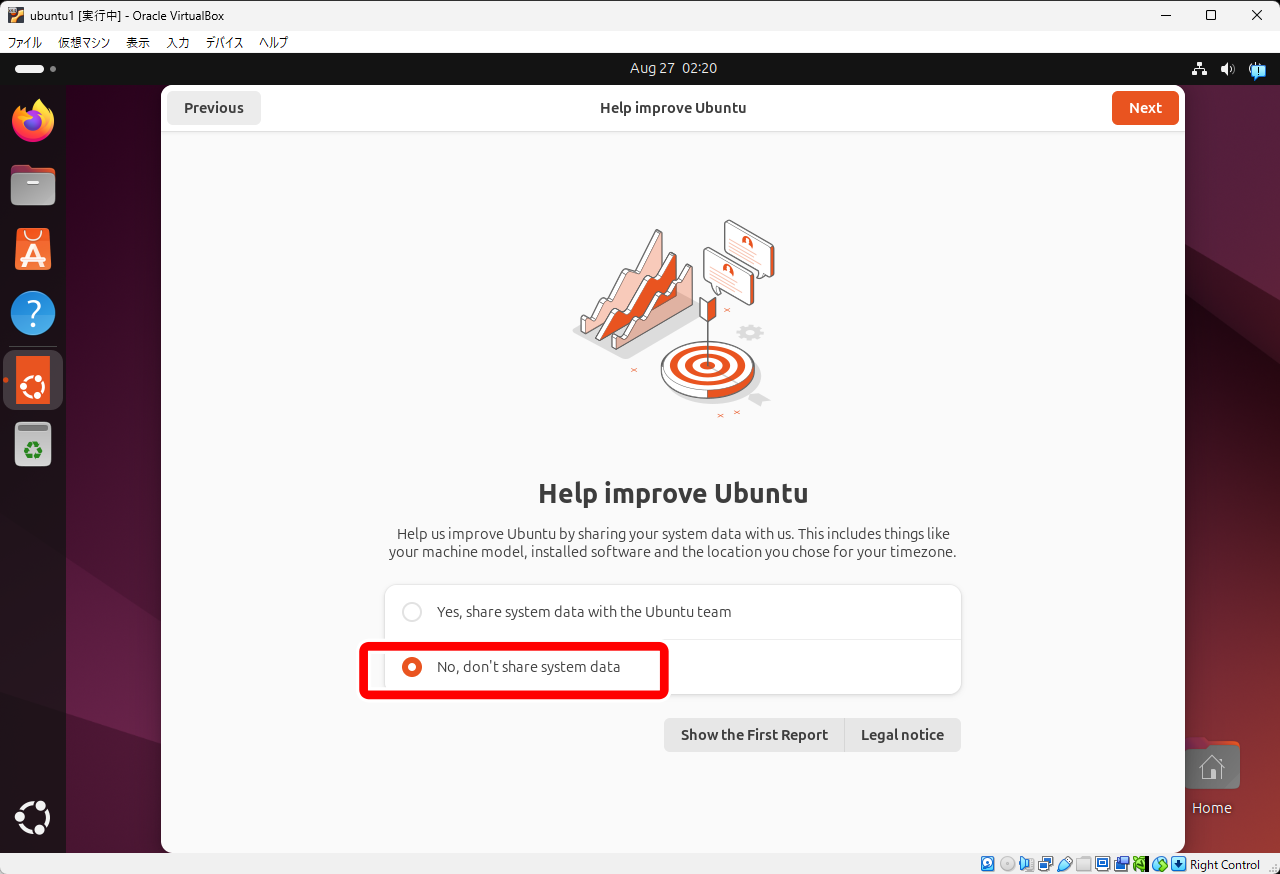Image resolution: width=1280 pixels, height=874 pixels.
Task: Open the ファイル menu
Action: pos(25,42)
